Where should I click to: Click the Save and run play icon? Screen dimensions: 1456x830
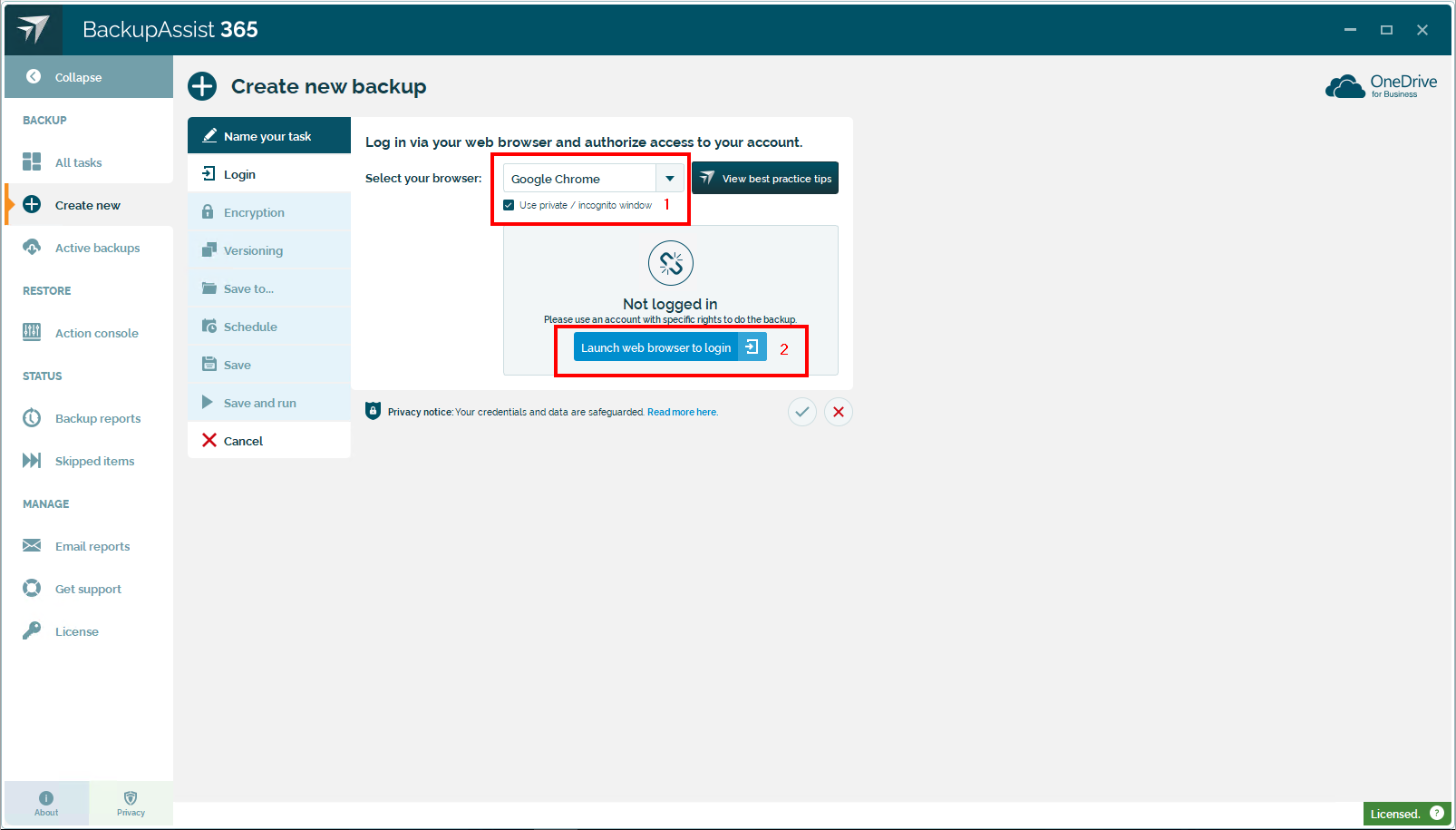pyautogui.click(x=208, y=402)
